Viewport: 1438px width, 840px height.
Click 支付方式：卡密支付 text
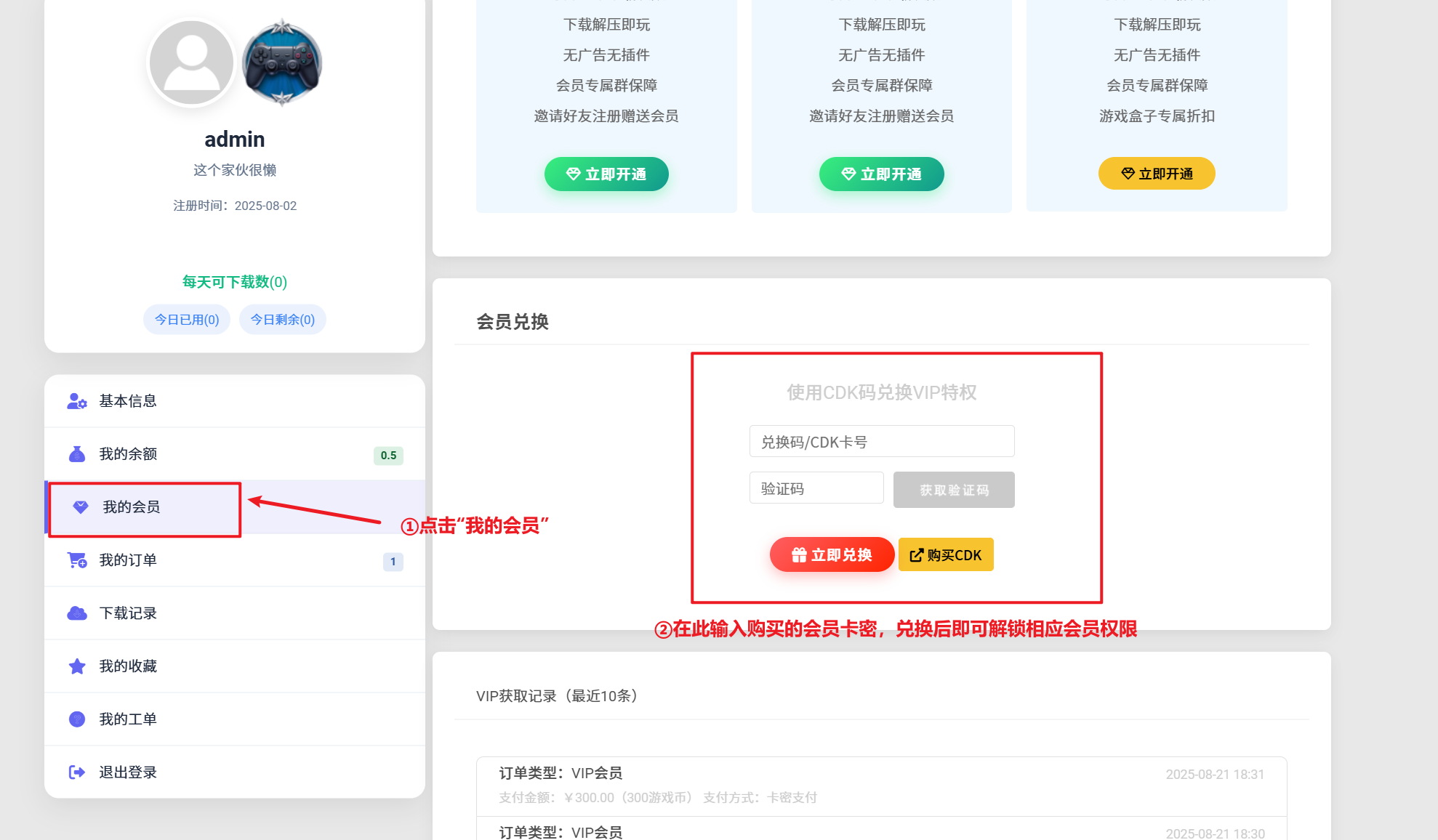tap(760, 798)
